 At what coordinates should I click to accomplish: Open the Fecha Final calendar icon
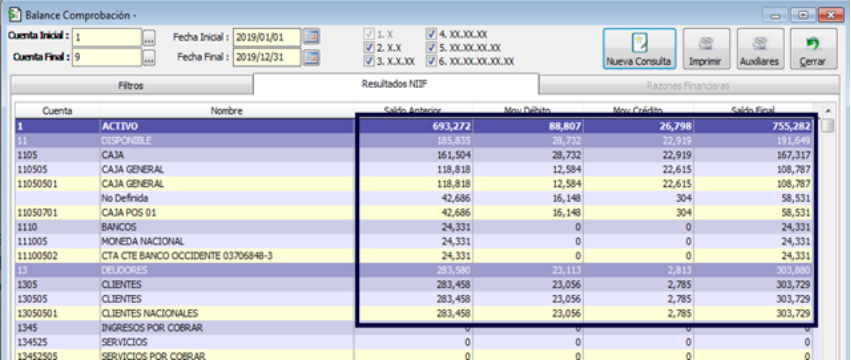click(311, 57)
